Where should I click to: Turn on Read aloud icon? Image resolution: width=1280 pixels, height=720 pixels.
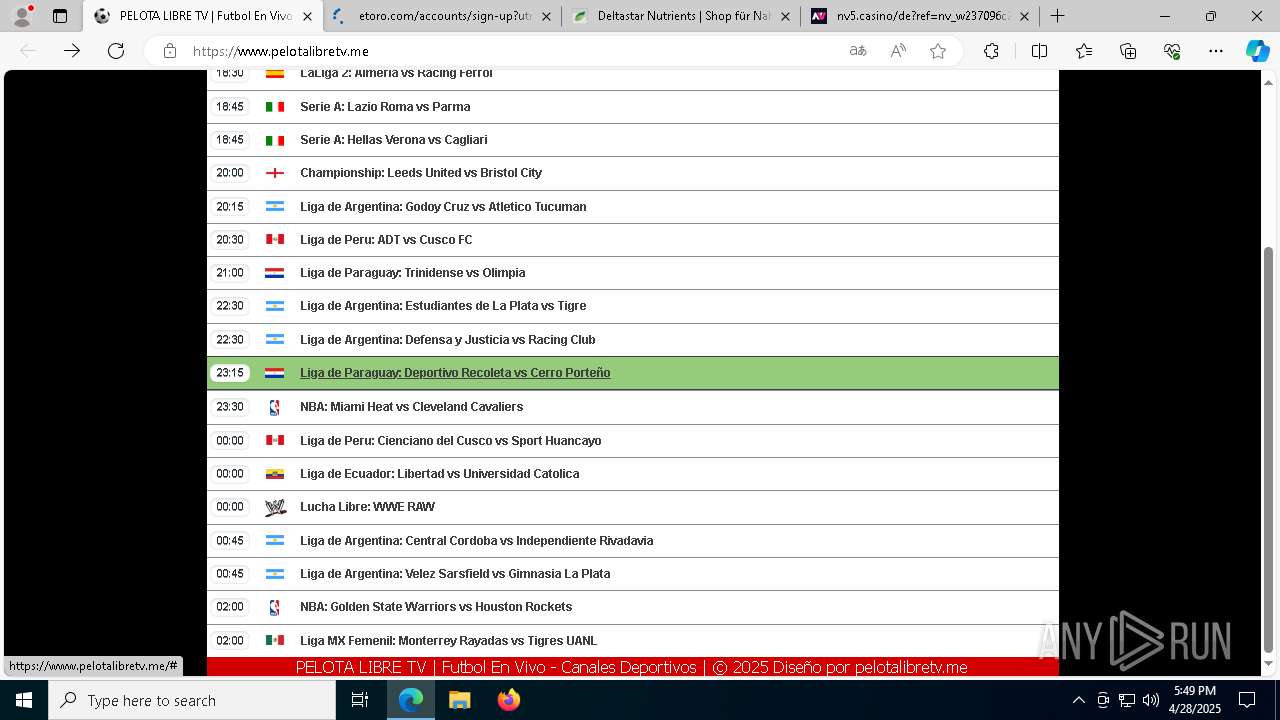(898, 51)
